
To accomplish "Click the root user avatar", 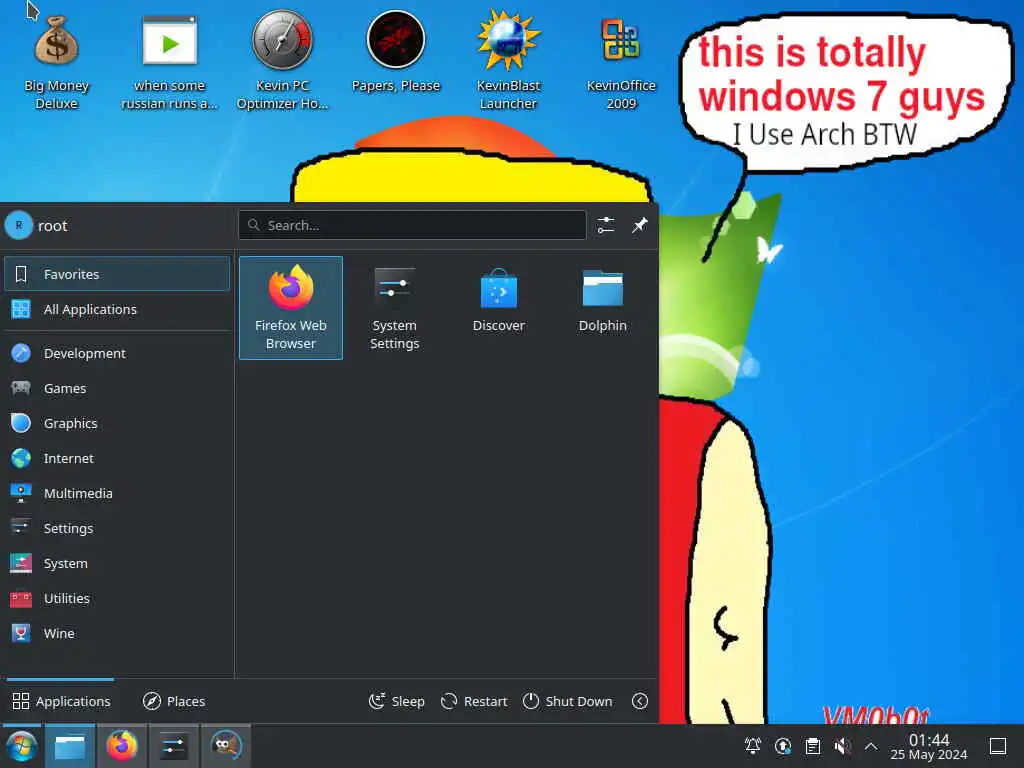I will (x=19, y=225).
